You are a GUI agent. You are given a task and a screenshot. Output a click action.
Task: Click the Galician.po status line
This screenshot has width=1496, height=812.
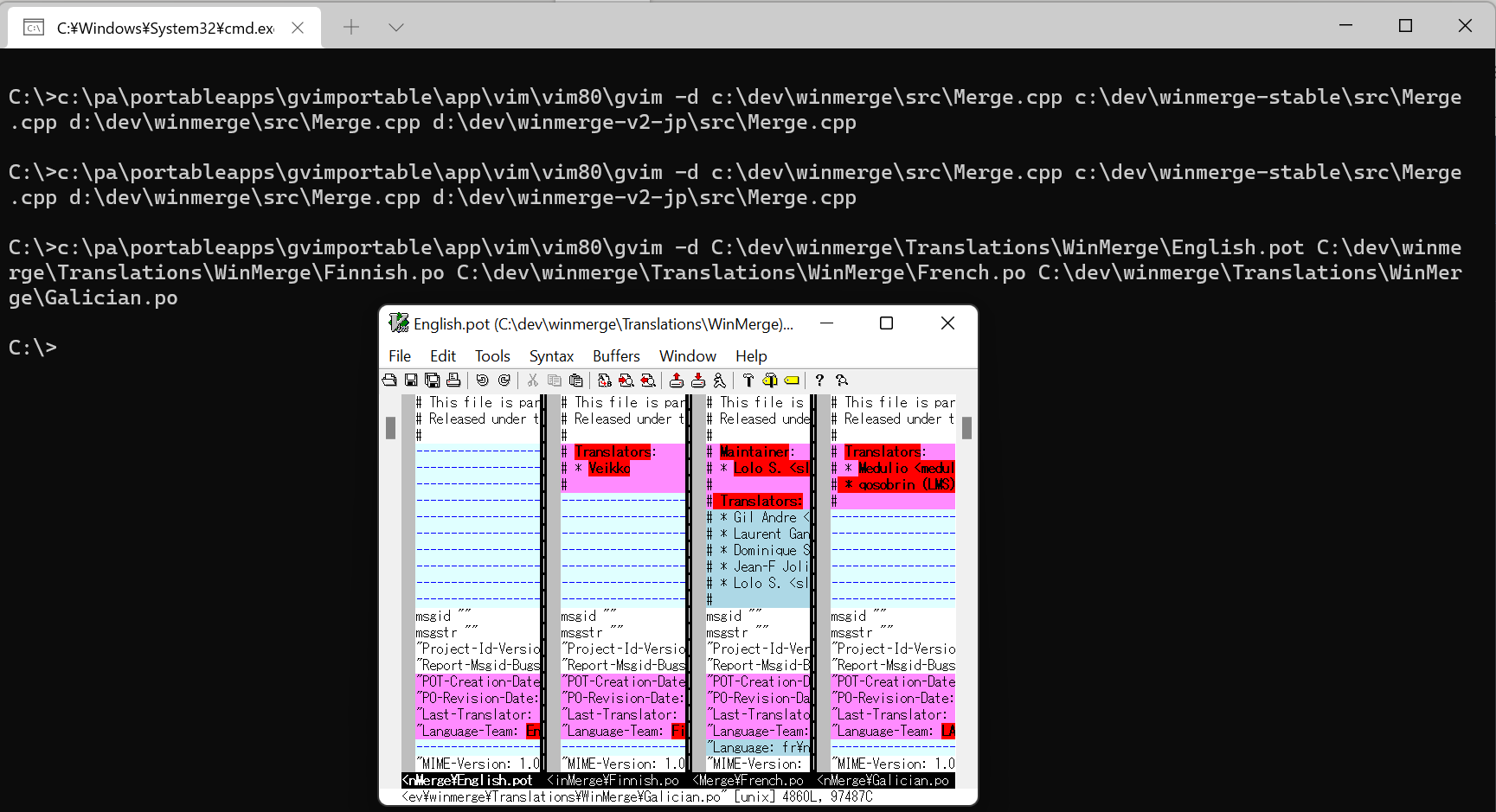[886, 780]
